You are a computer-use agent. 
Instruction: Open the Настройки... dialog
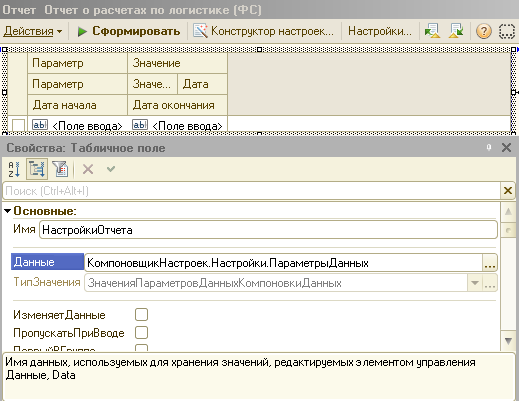[380, 31]
